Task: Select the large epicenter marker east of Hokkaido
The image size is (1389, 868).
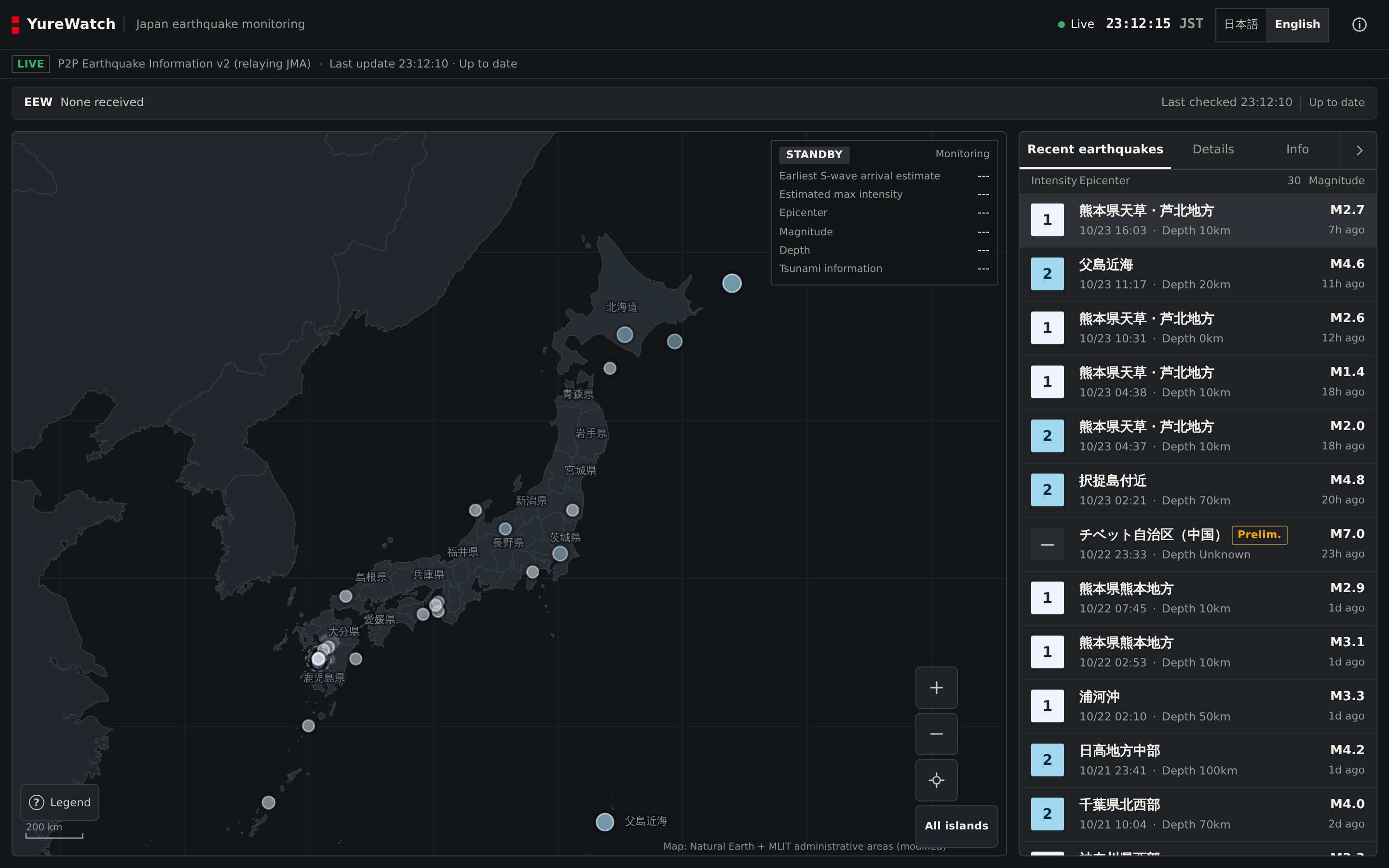Action: [x=732, y=283]
